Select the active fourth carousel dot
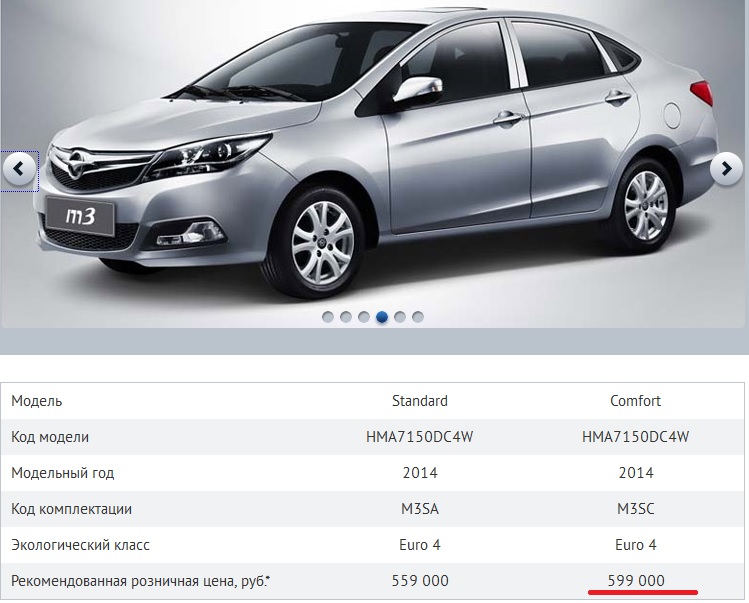749x603 pixels. 382,317
